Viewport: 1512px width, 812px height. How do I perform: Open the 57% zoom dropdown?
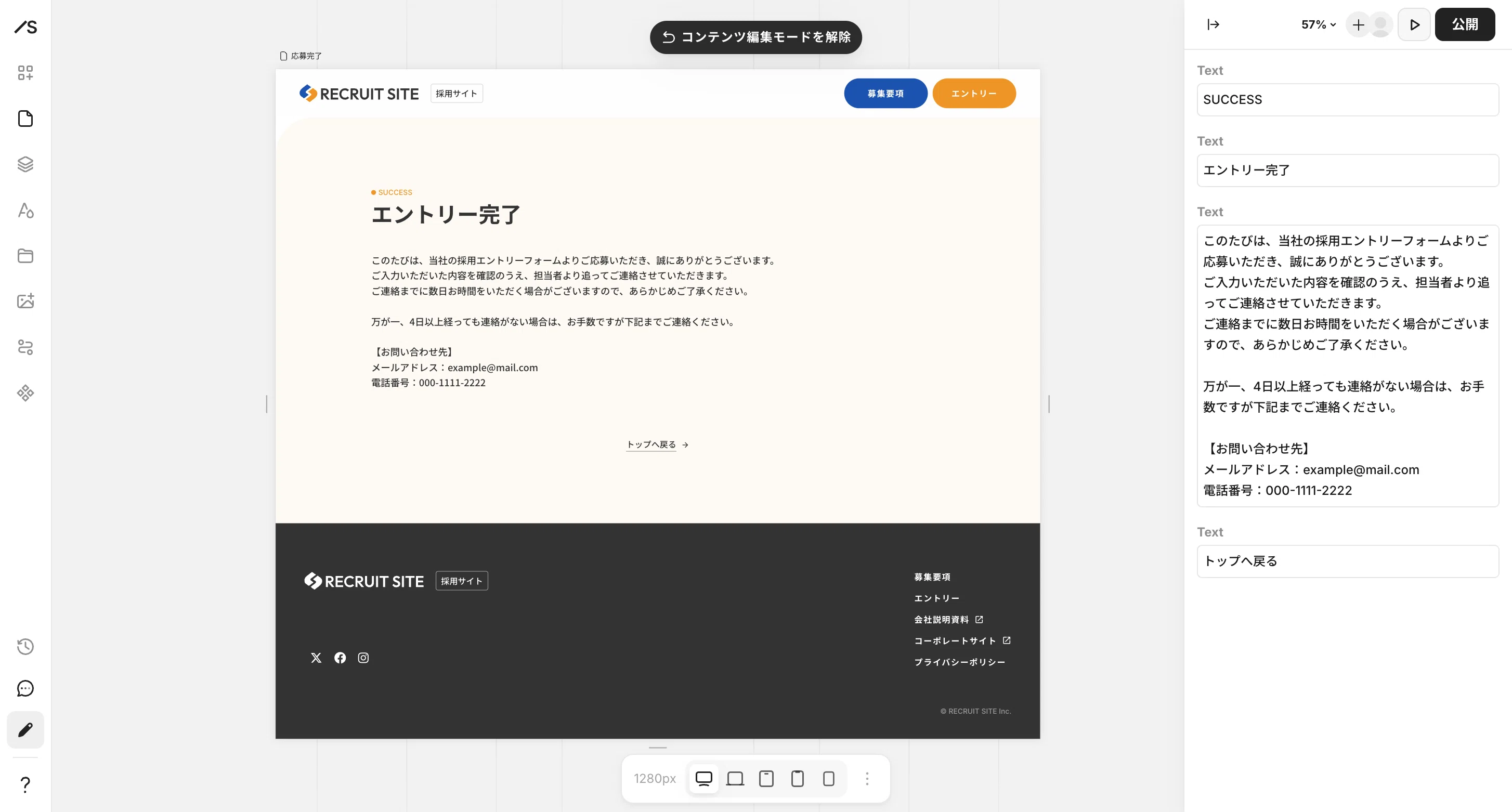point(1318,24)
